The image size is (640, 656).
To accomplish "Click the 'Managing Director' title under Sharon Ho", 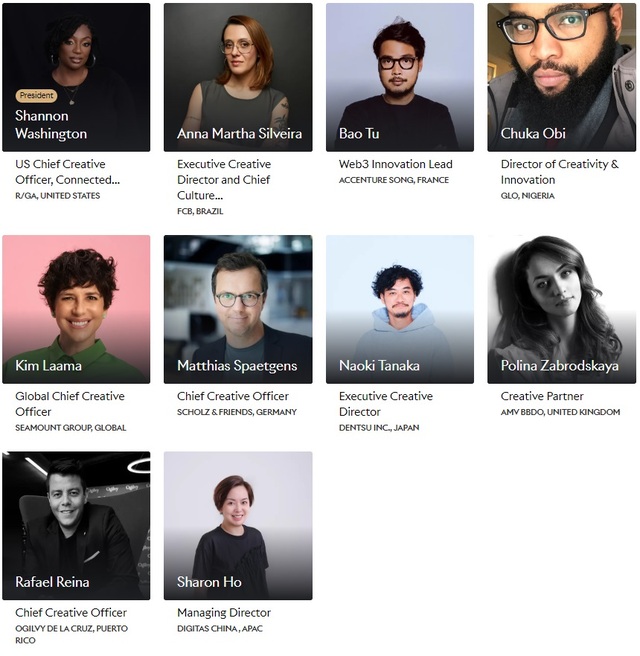I will pyautogui.click(x=224, y=613).
